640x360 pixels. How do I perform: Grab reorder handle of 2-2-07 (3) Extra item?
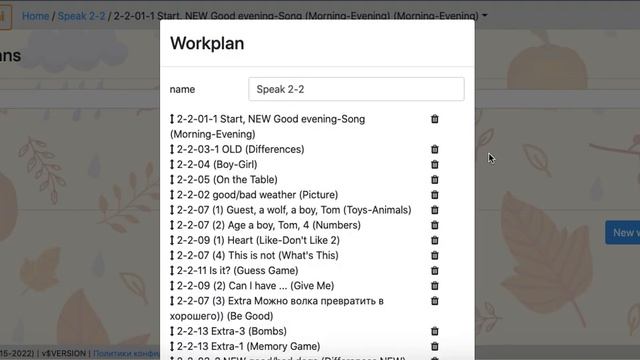pos(172,301)
